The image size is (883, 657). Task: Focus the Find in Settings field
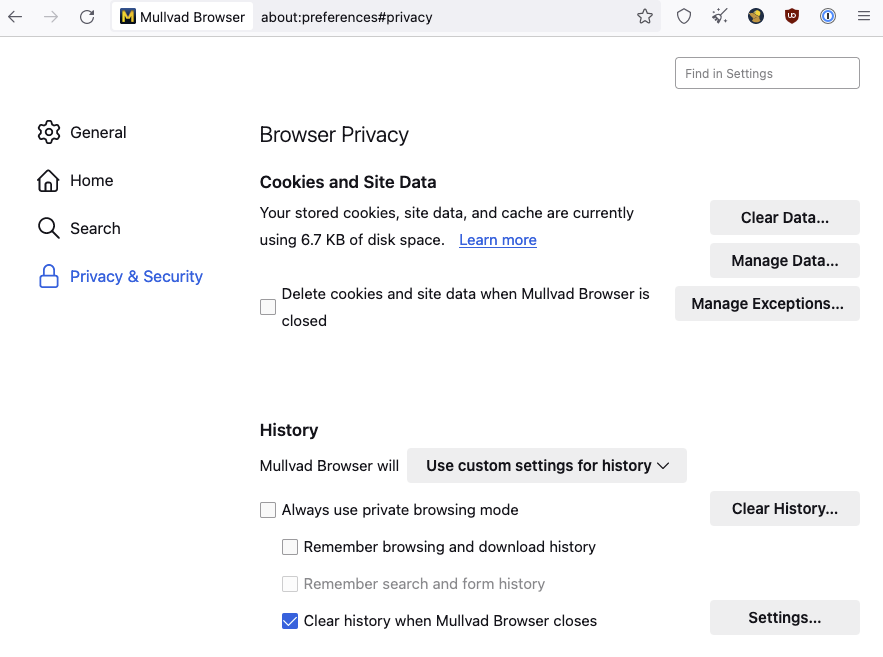[x=767, y=73]
